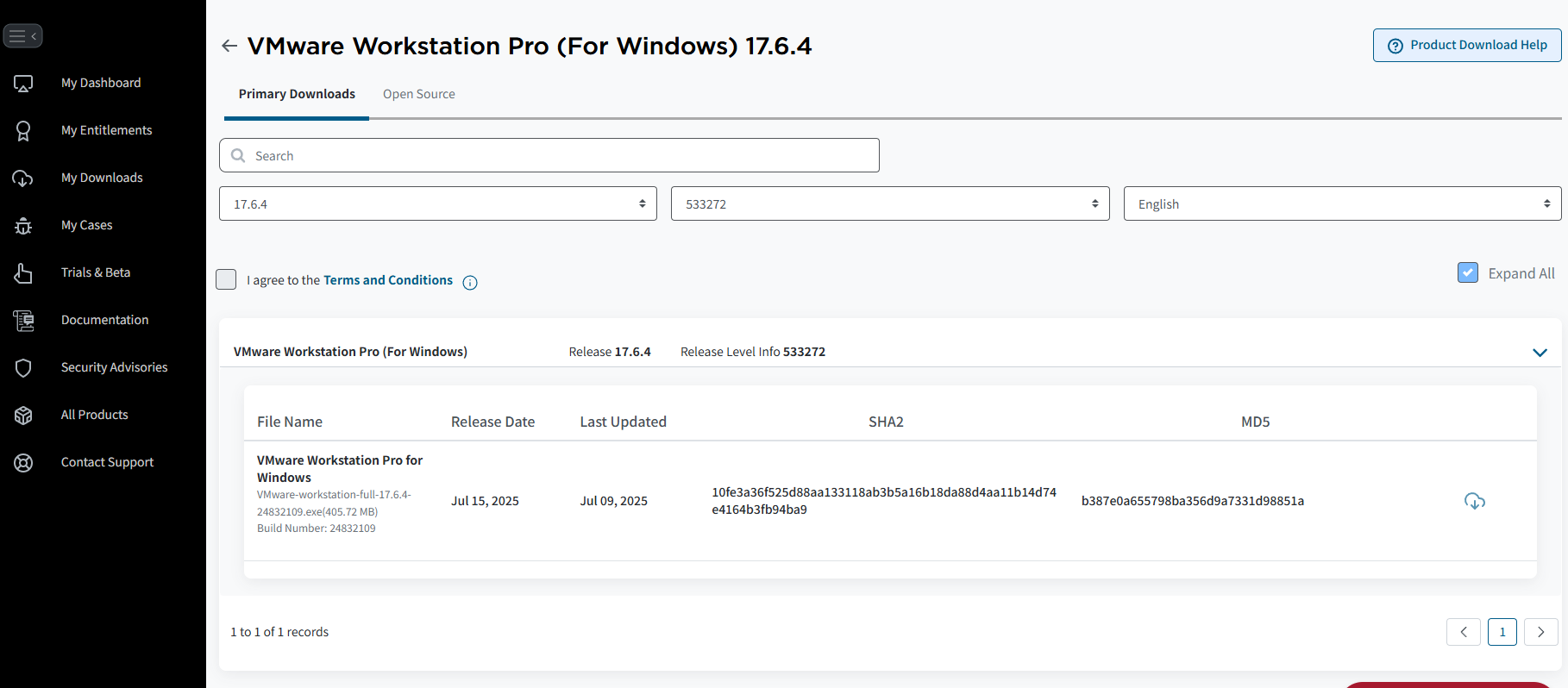Click the File Name column header
1568x688 pixels.
pos(290,422)
